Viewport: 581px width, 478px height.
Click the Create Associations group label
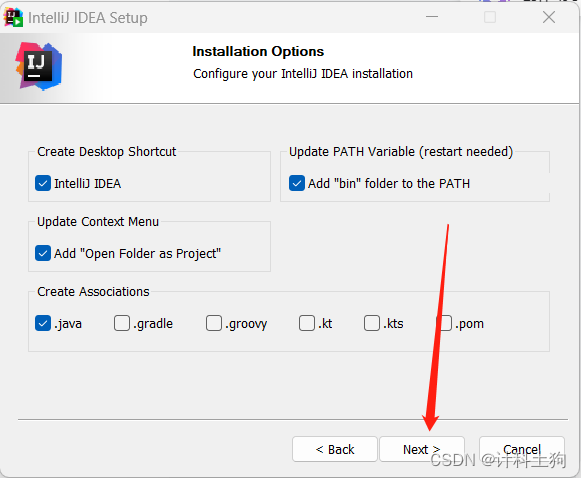(x=93, y=292)
